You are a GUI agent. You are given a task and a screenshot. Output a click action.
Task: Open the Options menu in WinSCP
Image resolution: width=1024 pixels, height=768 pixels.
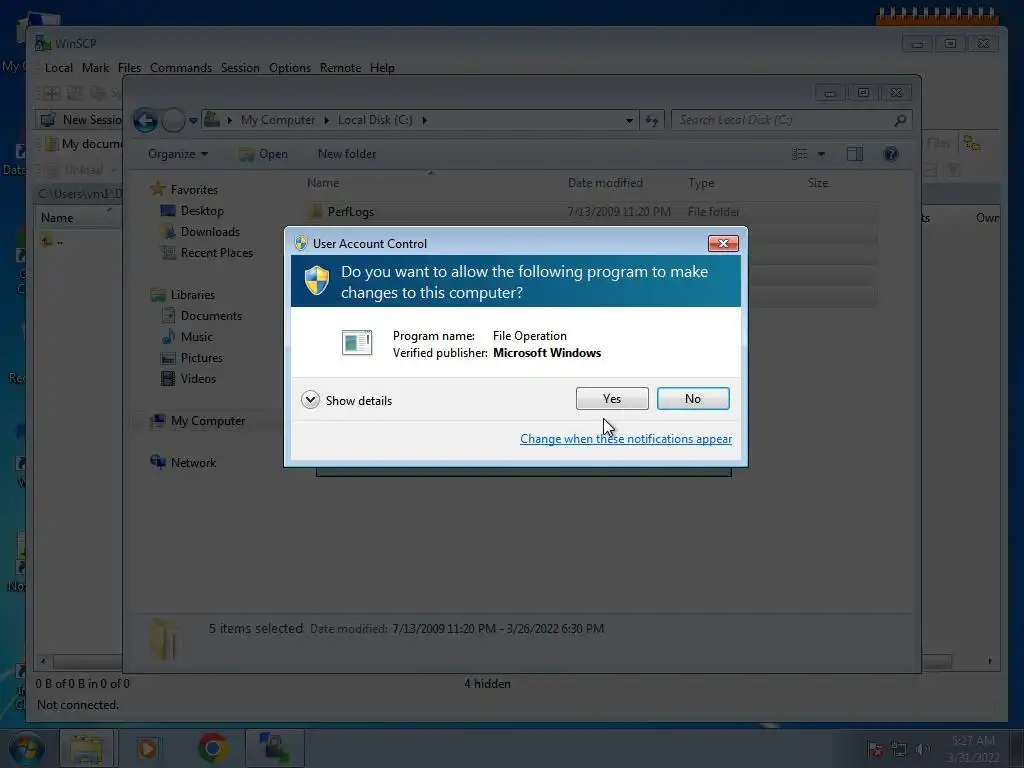(x=290, y=68)
